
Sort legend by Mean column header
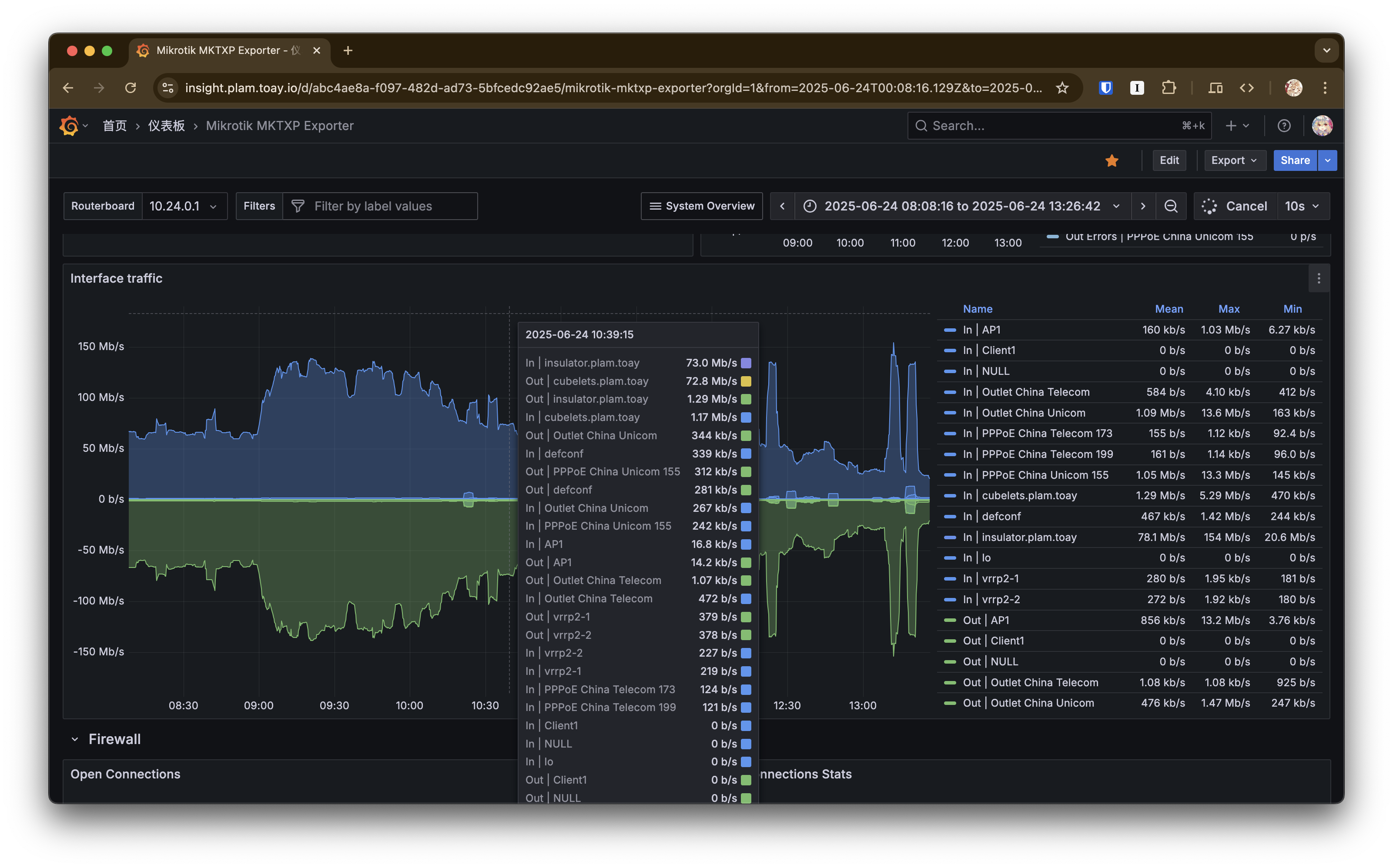pos(1169,309)
